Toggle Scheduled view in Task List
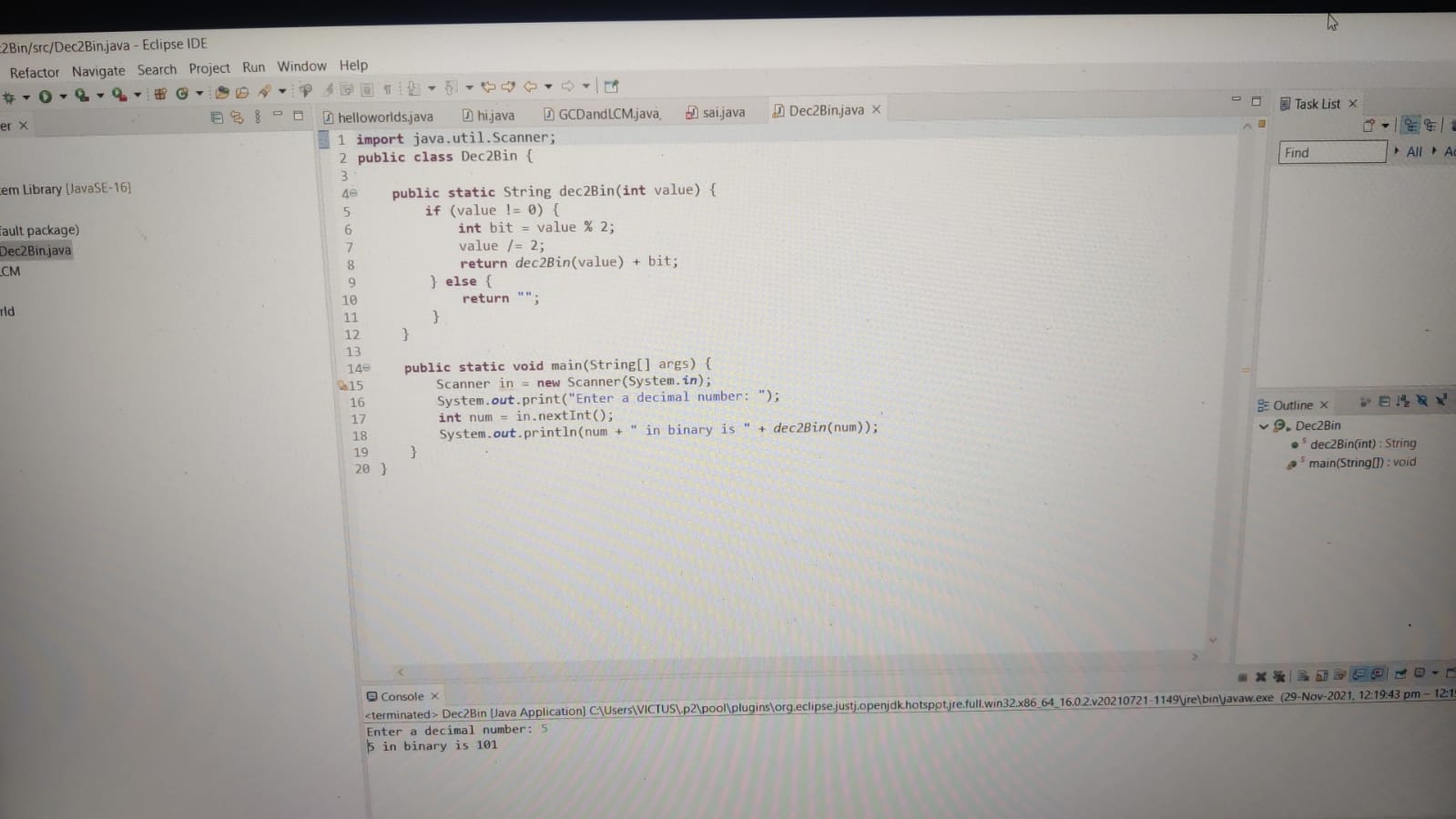The height and width of the screenshot is (819, 1456). pos(1430,126)
